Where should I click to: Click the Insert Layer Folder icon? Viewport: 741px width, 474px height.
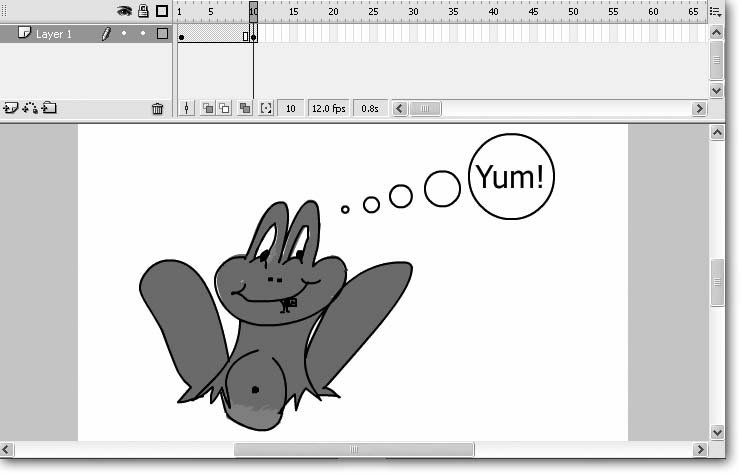tap(49, 108)
